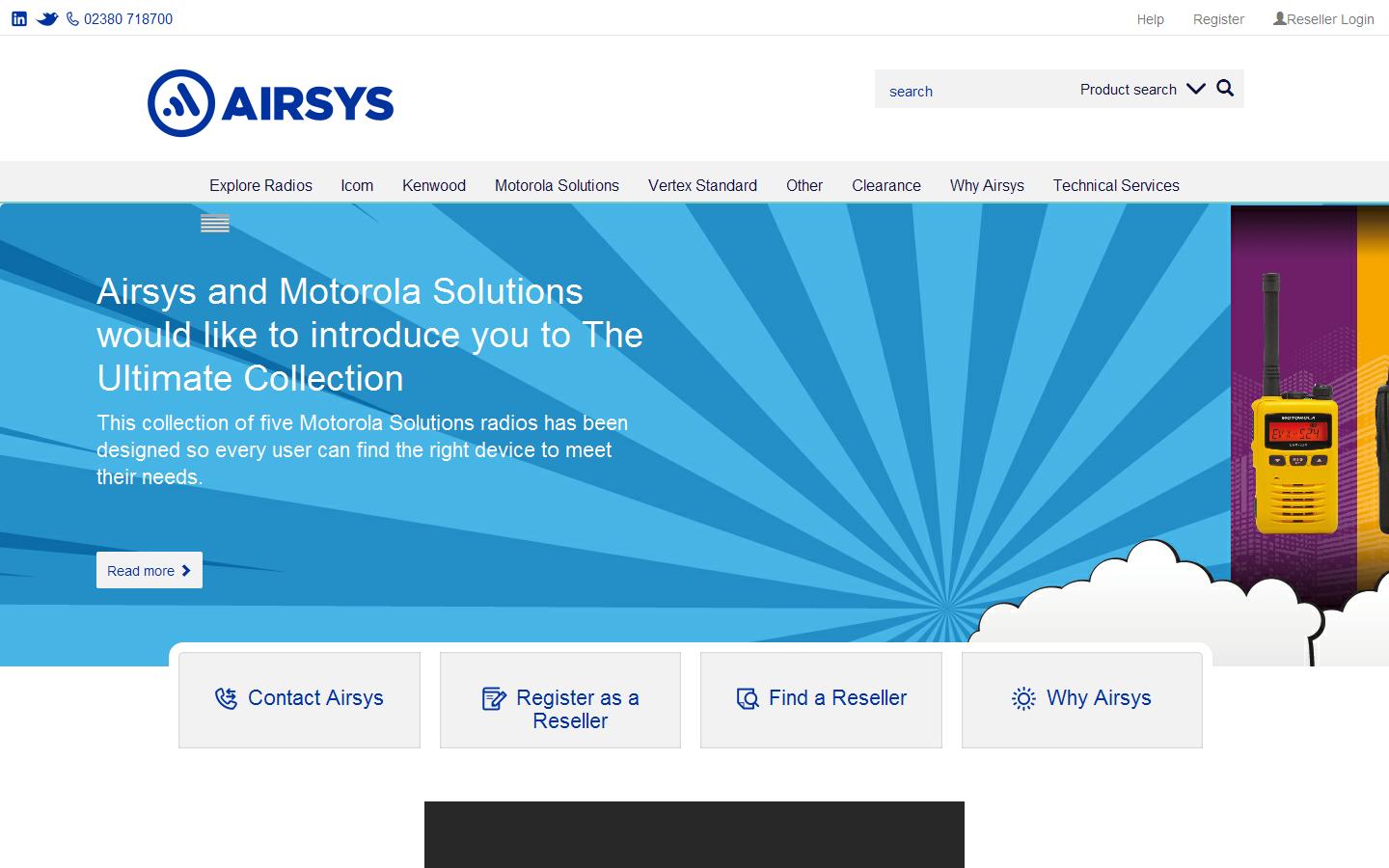
Task: Expand the Product search dropdown chevron
Action: coord(1196,88)
